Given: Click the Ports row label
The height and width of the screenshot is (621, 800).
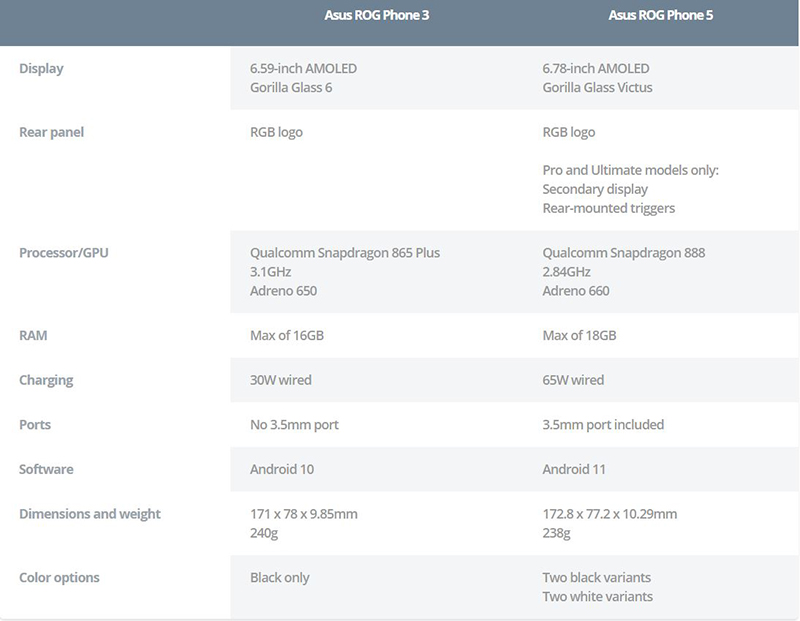Looking at the screenshot, I should pyautogui.click(x=36, y=425).
